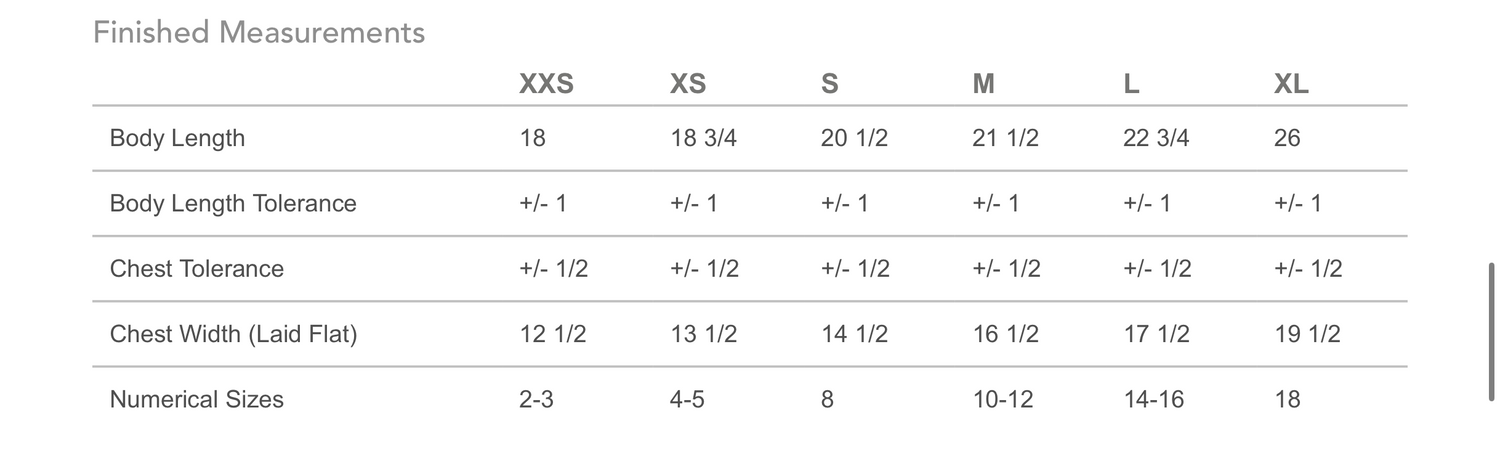1500x450 pixels.
Task: Click the XL body length value 26
Action: click(x=1287, y=138)
